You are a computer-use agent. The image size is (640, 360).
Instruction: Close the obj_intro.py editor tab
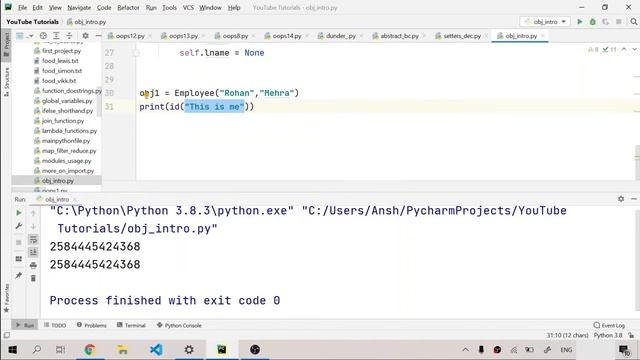[543, 36]
